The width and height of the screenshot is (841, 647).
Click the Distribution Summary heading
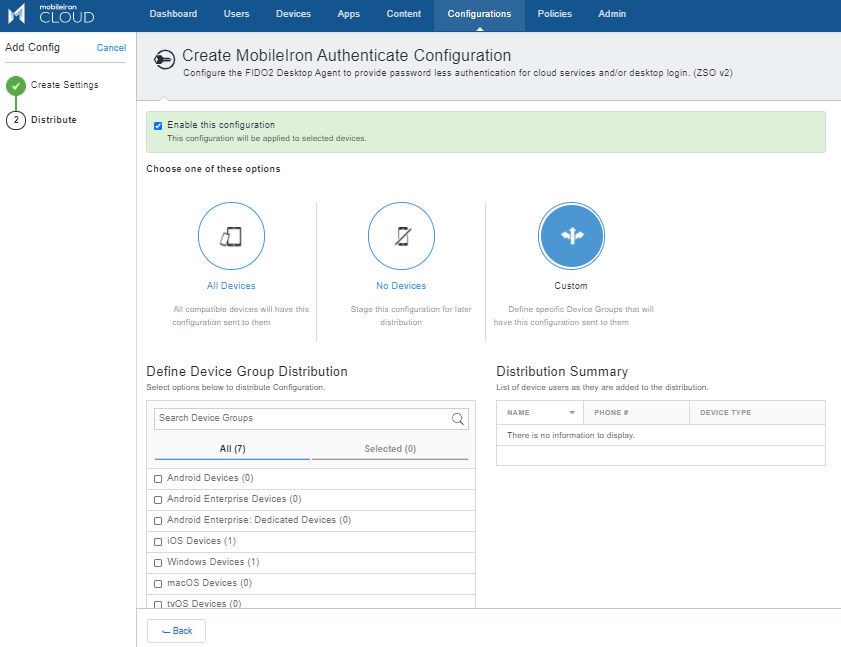[562, 371]
